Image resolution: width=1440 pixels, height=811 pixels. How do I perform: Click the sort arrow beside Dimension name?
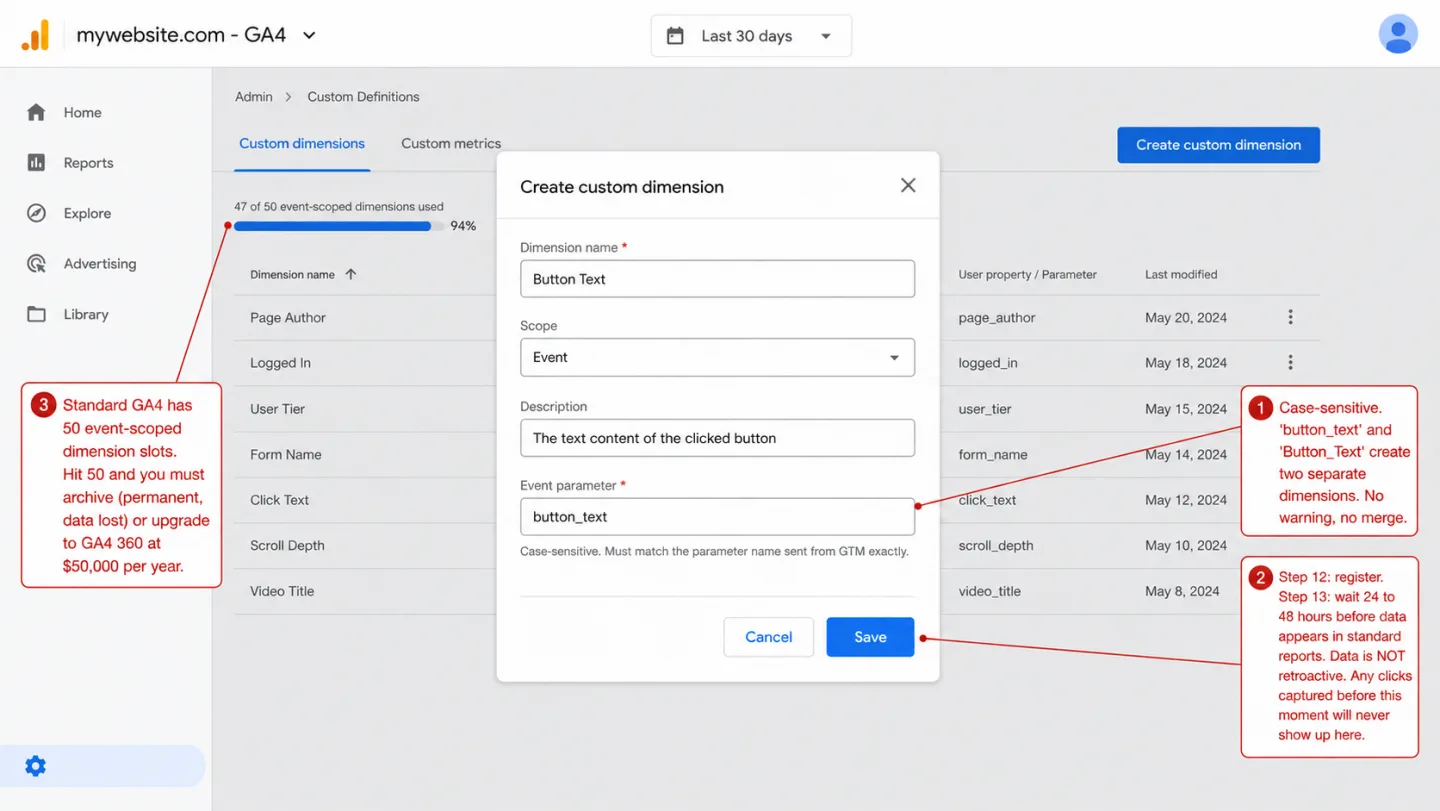coord(350,274)
